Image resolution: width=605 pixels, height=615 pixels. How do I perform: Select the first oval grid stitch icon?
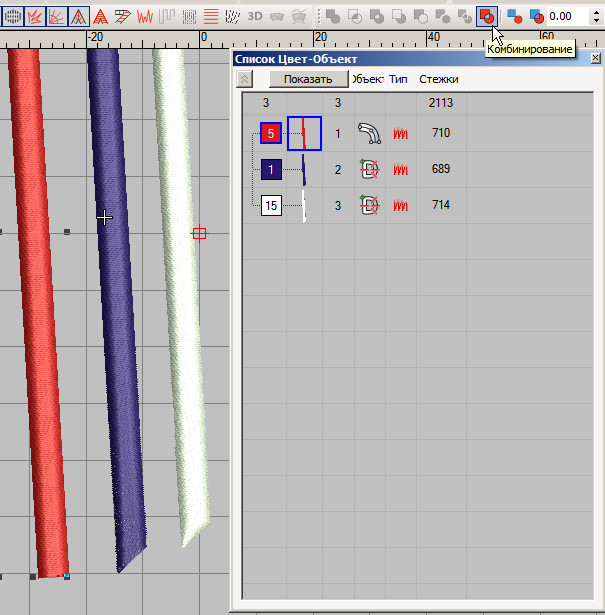13,16
